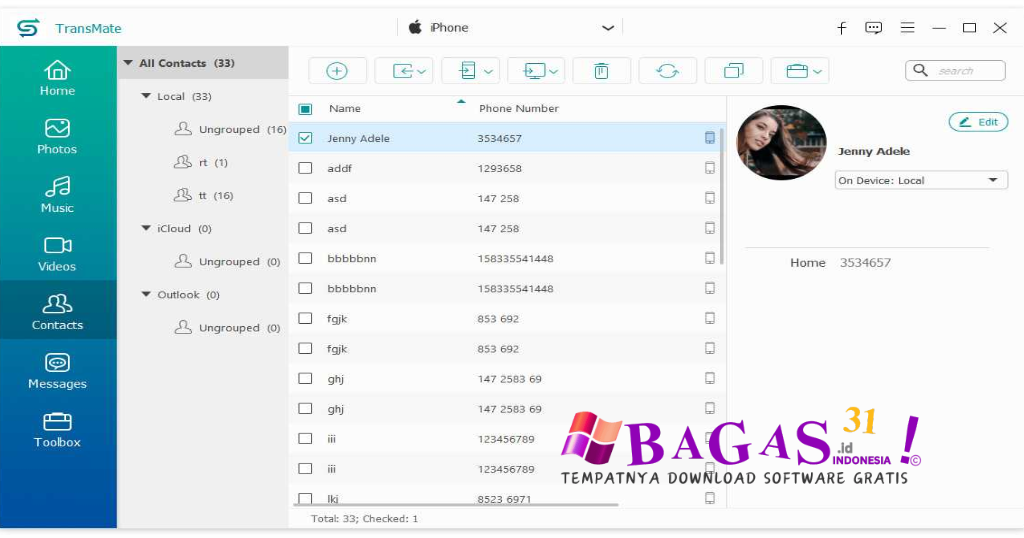1024x538 pixels.
Task: Click Home number 3534657 in details
Action: 865,262
